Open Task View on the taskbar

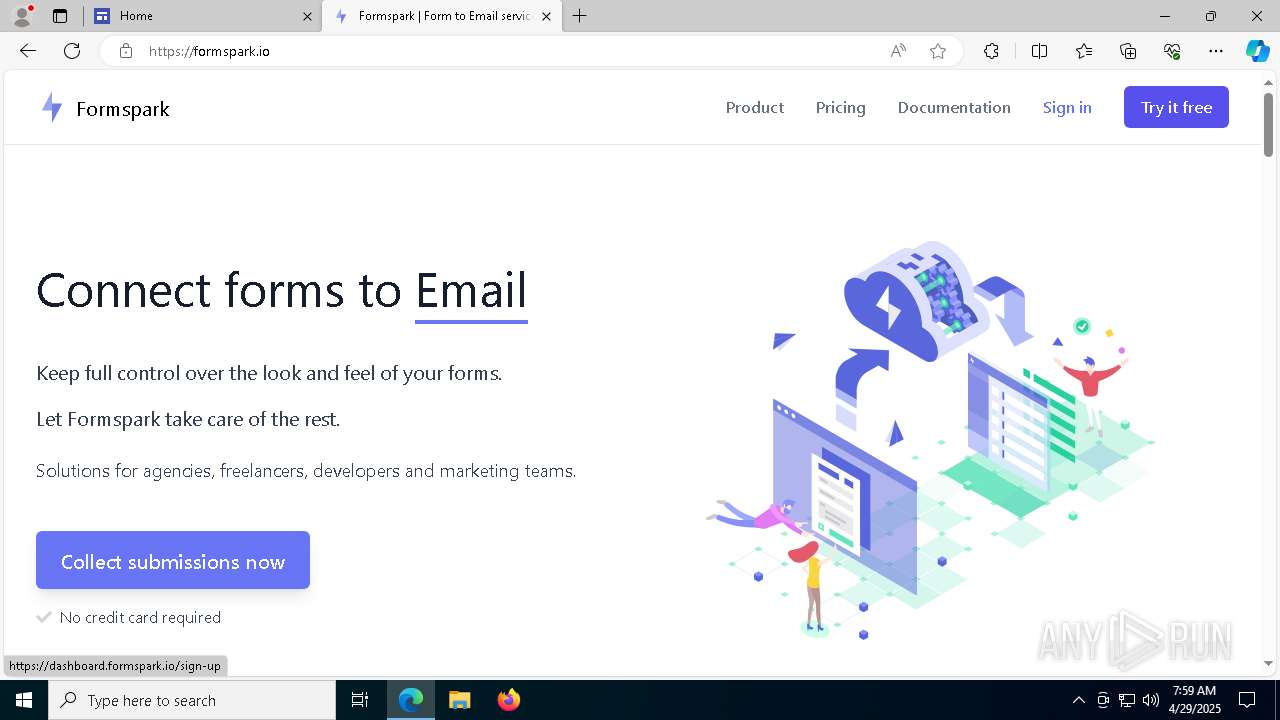(x=360, y=700)
